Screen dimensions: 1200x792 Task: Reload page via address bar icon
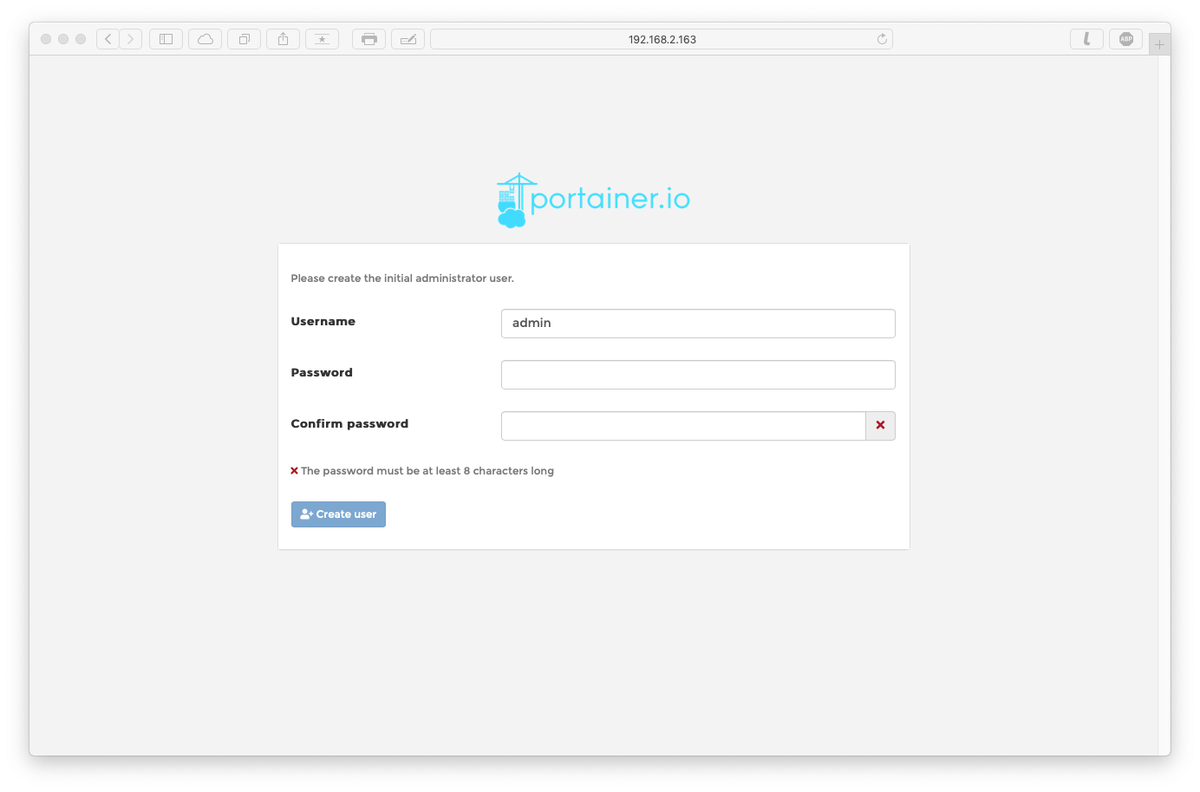[882, 39]
